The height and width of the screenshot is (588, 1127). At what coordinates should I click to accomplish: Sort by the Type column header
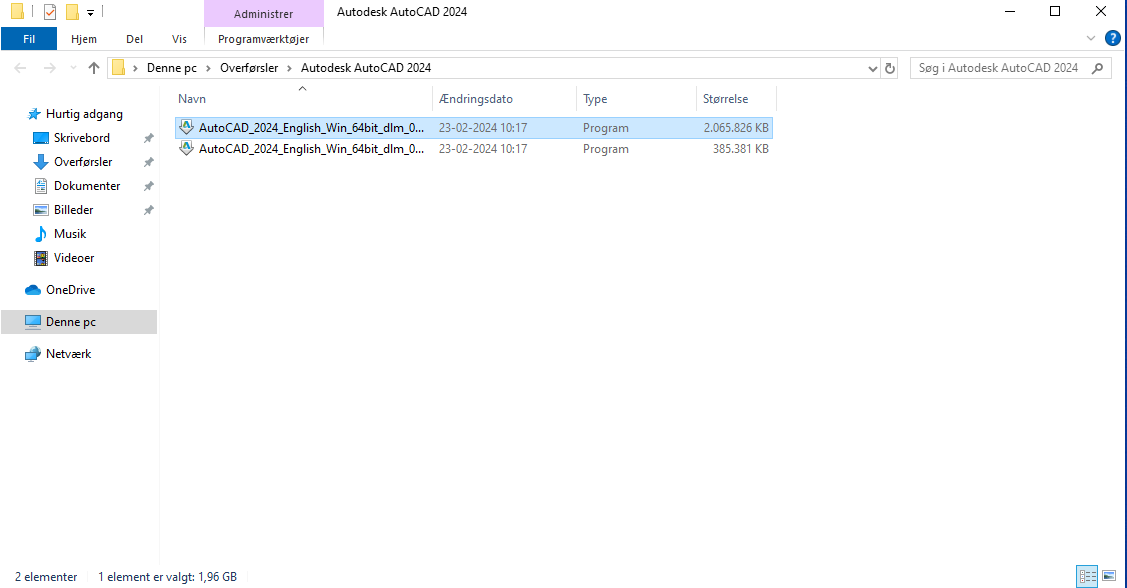(x=636, y=98)
